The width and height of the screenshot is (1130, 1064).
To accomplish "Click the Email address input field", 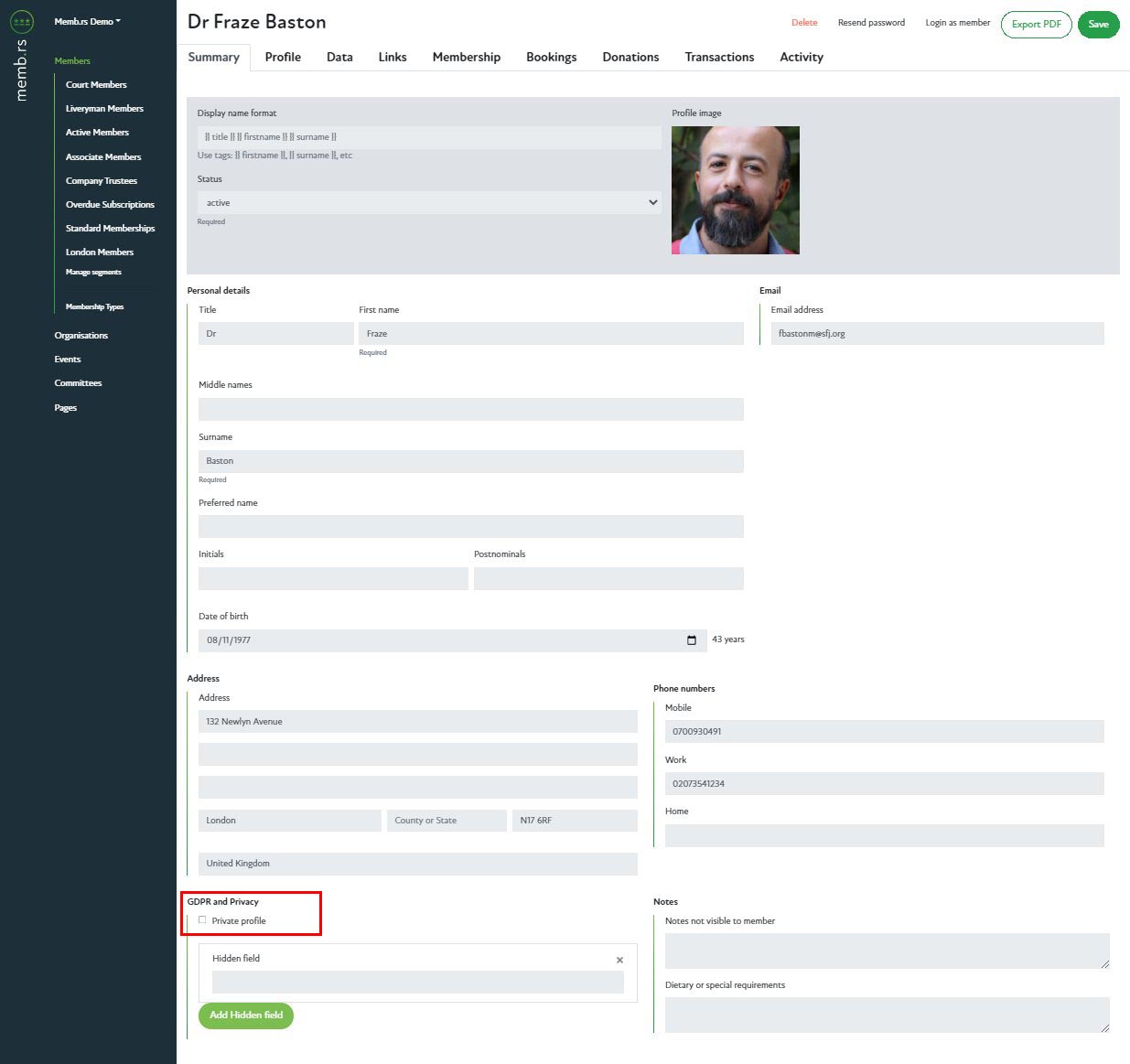I will coord(937,334).
